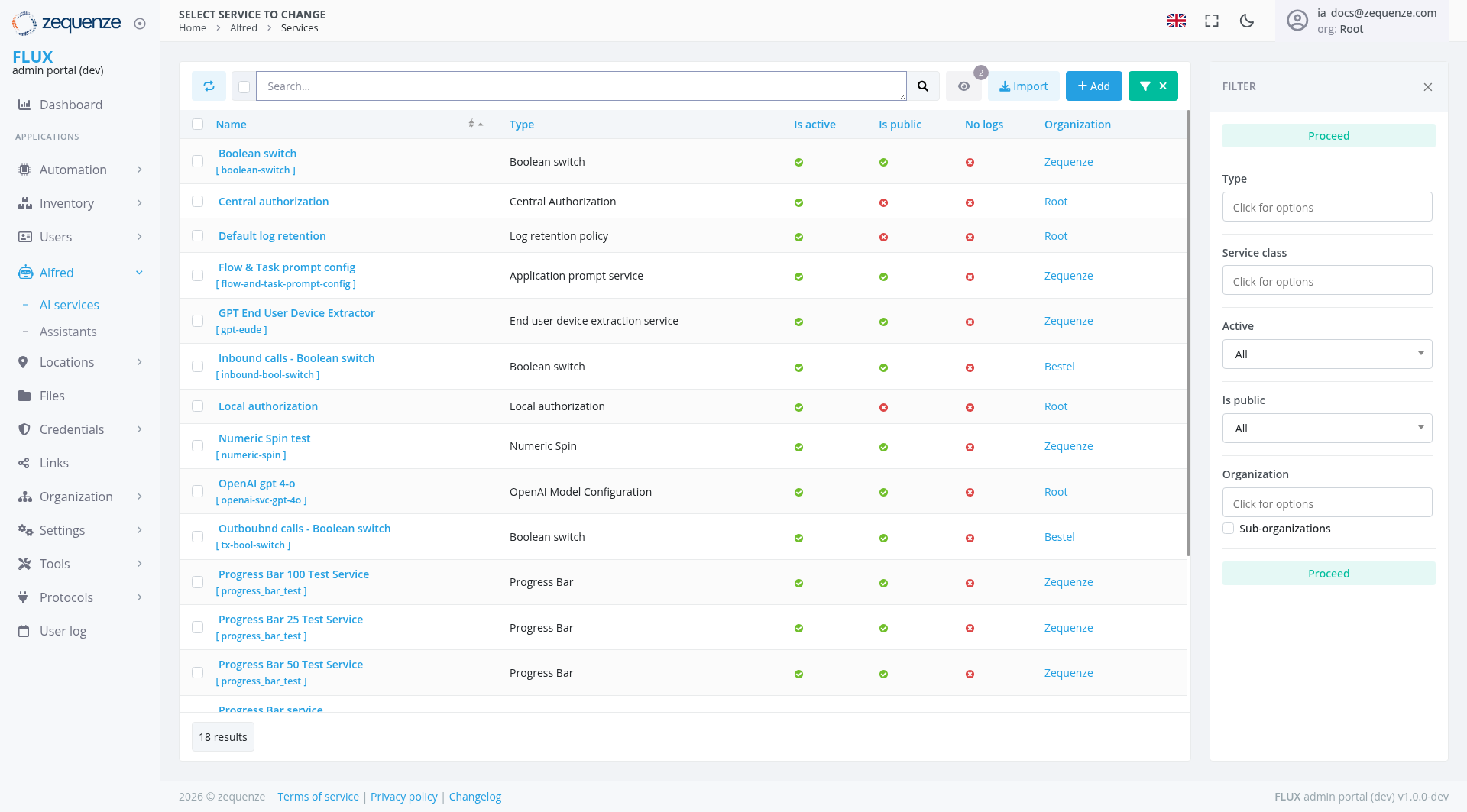Open the eye icon showing 2 hidden items

click(963, 86)
